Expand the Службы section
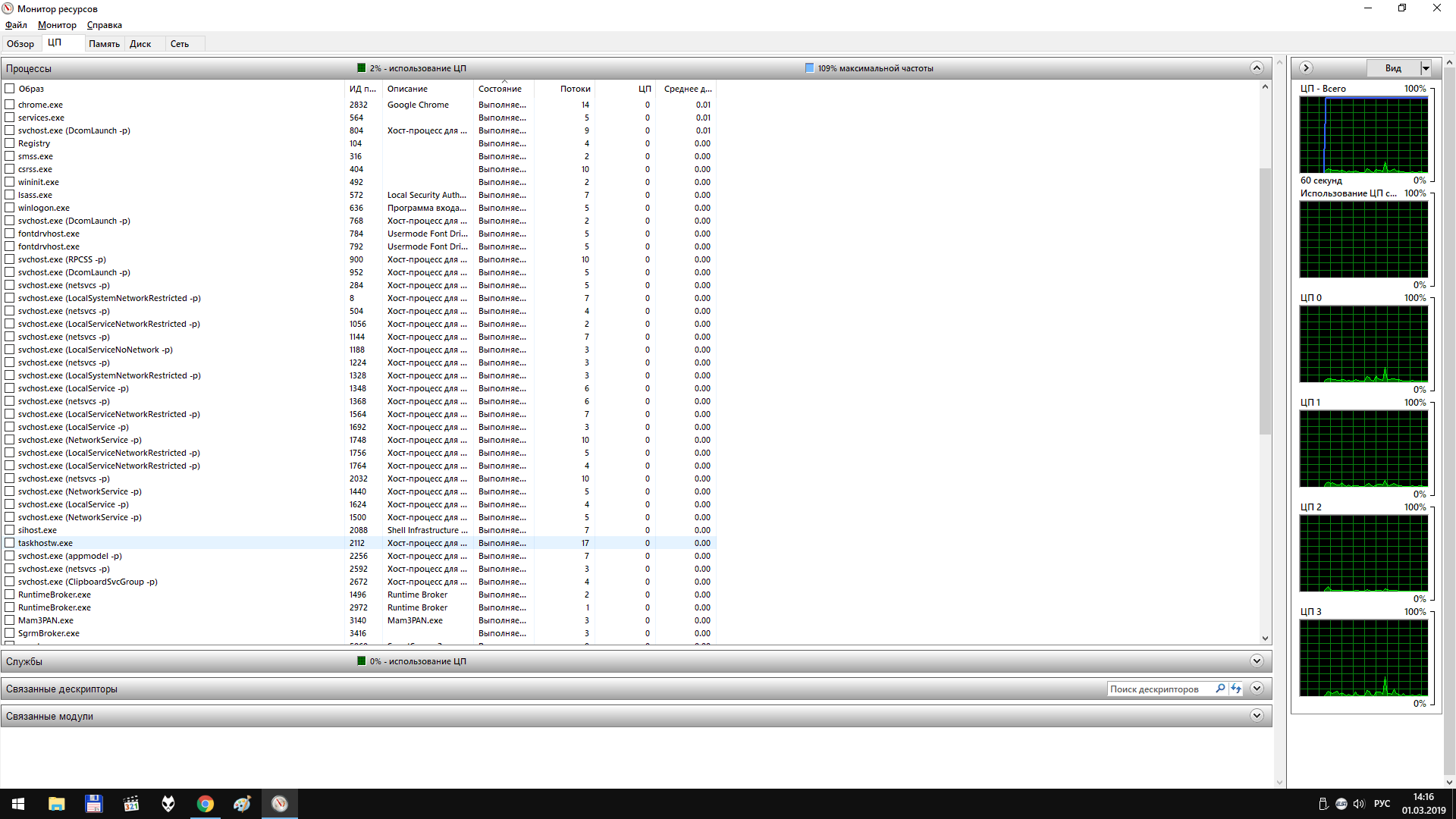This screenshot has width=1456, height=819. point(1257,661)
